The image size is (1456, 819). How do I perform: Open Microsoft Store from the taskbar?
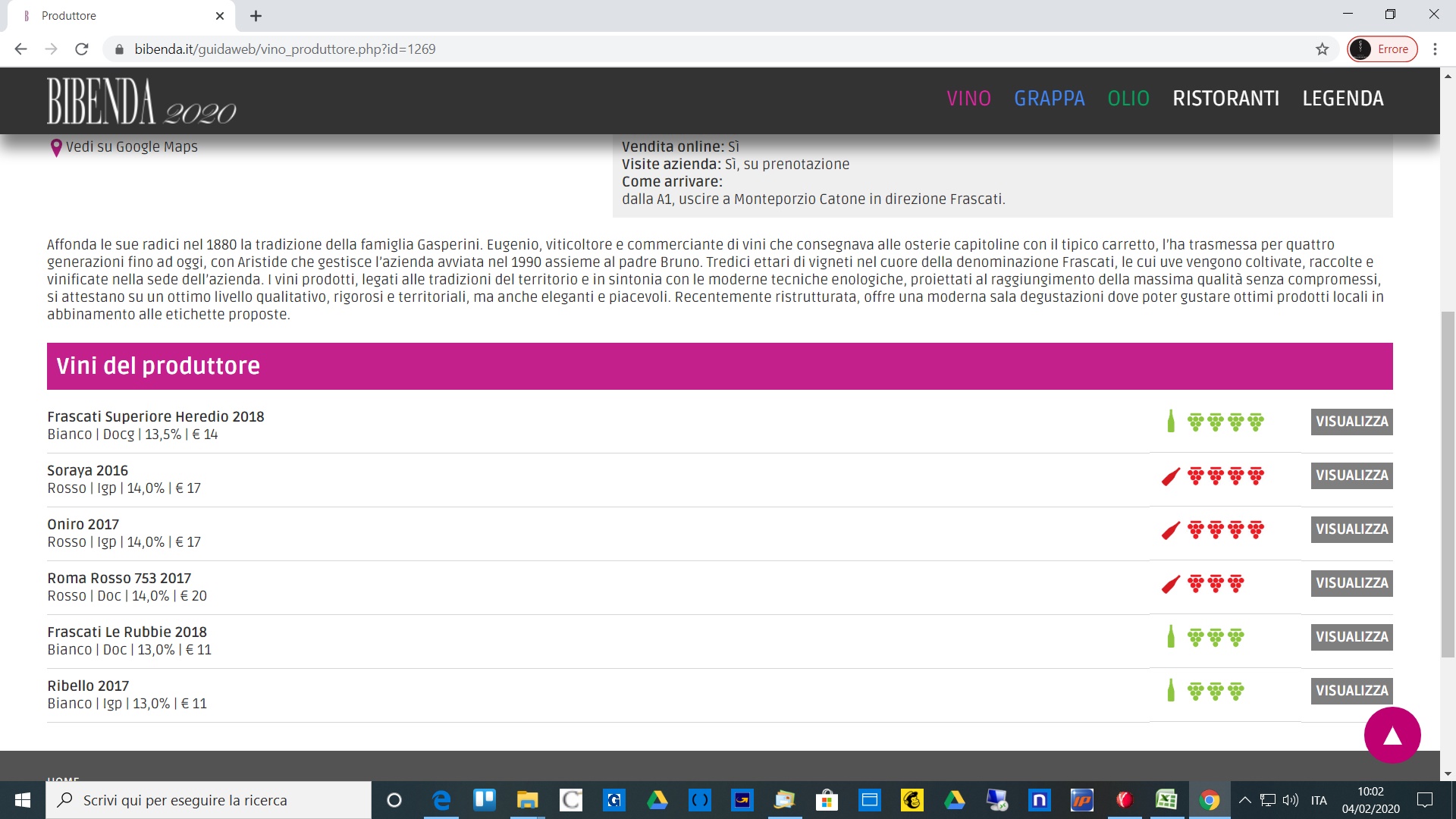(827, 800)
